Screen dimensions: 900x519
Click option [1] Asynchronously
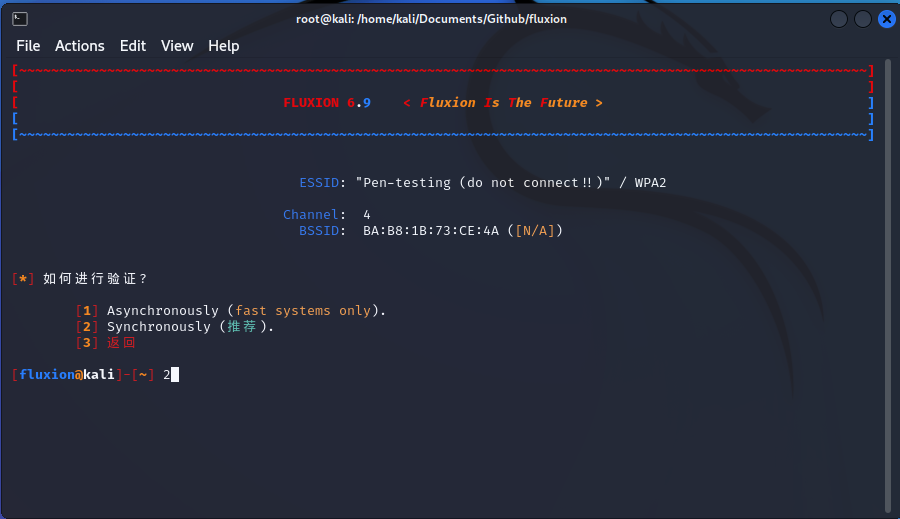click(231, 311)
